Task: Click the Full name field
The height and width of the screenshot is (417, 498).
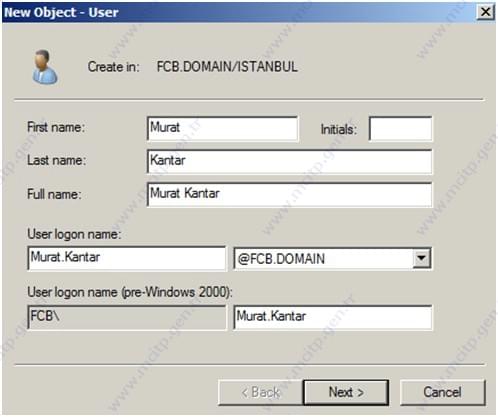Action: pos(290,194)
